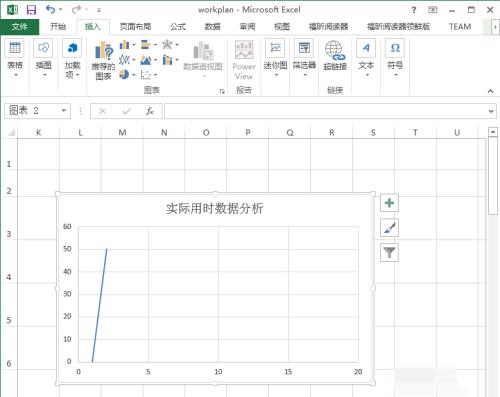Screen dimensions: 500x397
Task: Collapse the ribbon with the chevron
Action: click(490, 91)
